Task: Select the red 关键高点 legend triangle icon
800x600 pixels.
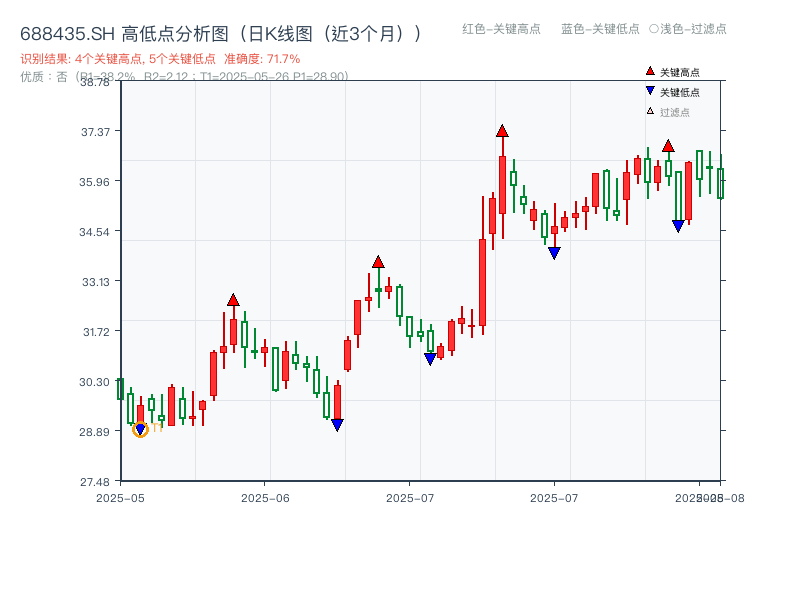Action: pyautogui.click(x=649, y=72)
